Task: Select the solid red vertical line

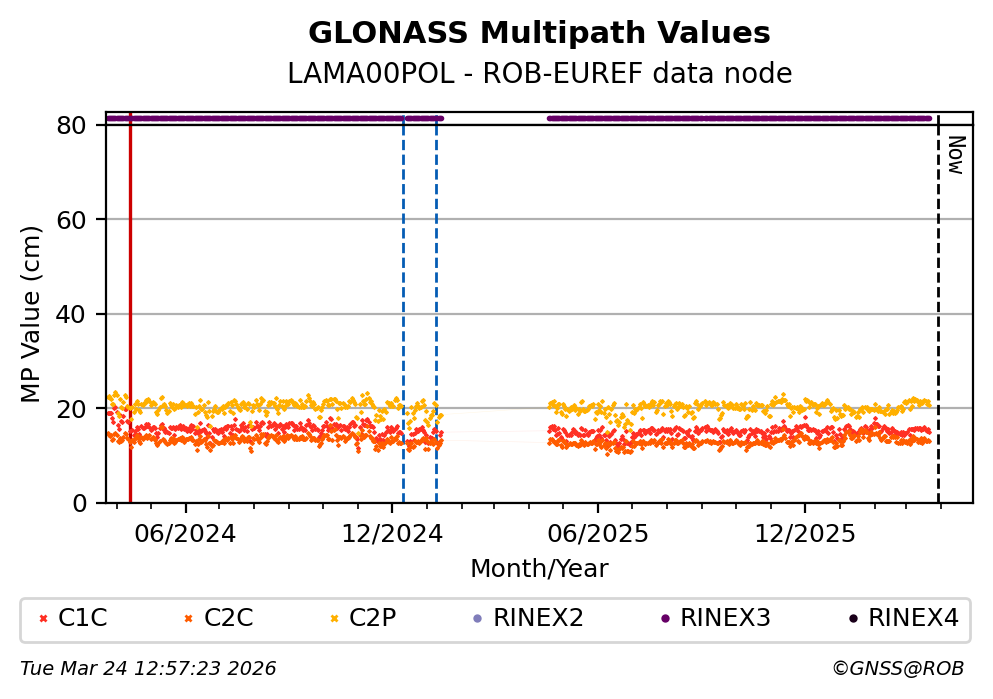Action: coord(130,300)
